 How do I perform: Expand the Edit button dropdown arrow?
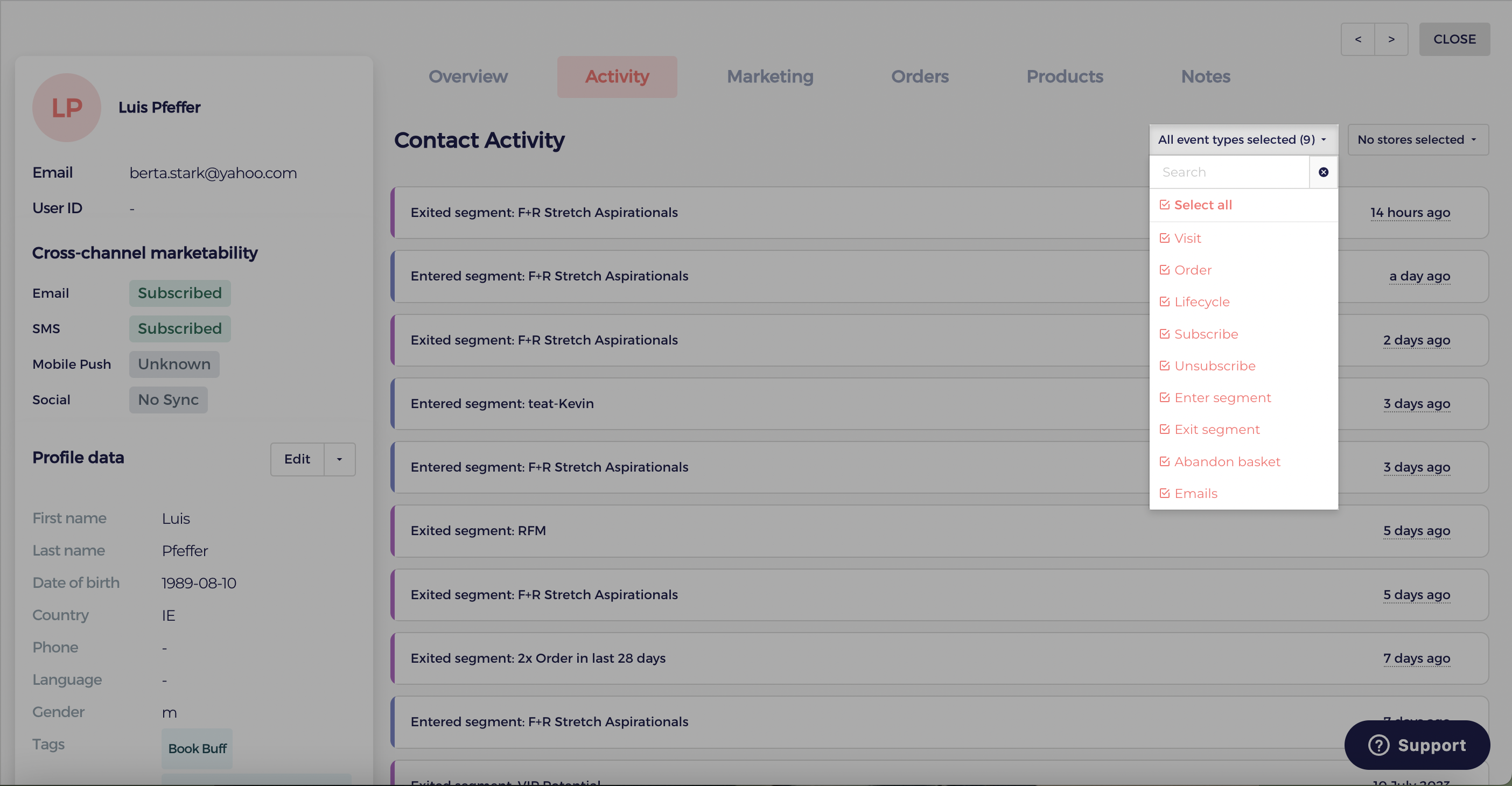click(x=339, y=459)
